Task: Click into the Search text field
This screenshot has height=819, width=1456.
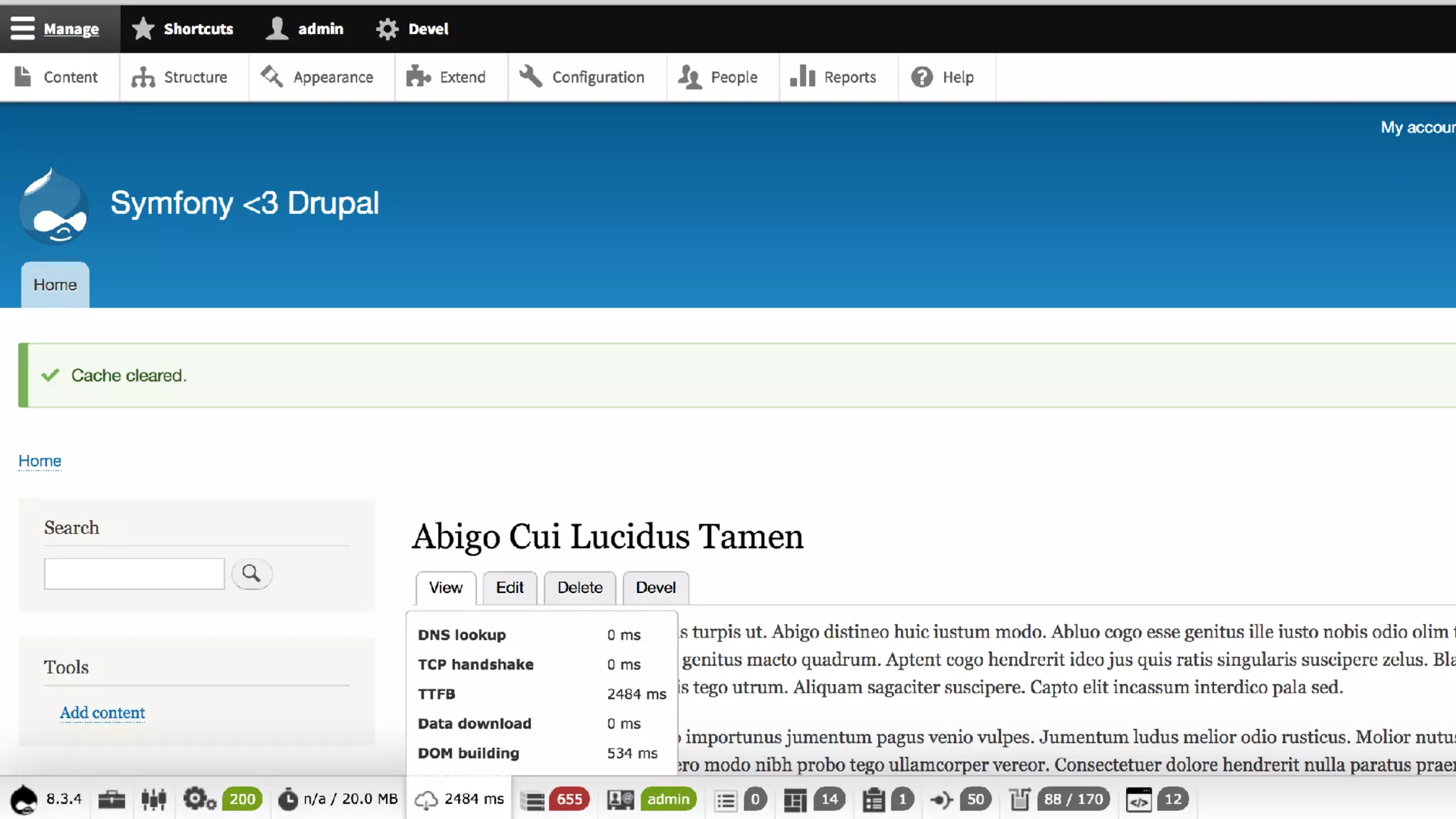Action: pos(134,573)
